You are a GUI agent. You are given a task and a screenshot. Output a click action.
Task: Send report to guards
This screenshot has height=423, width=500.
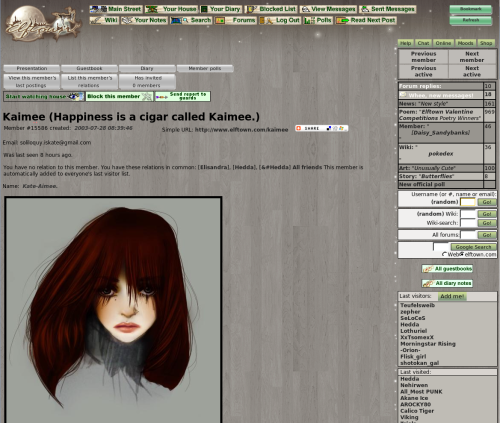183,97
